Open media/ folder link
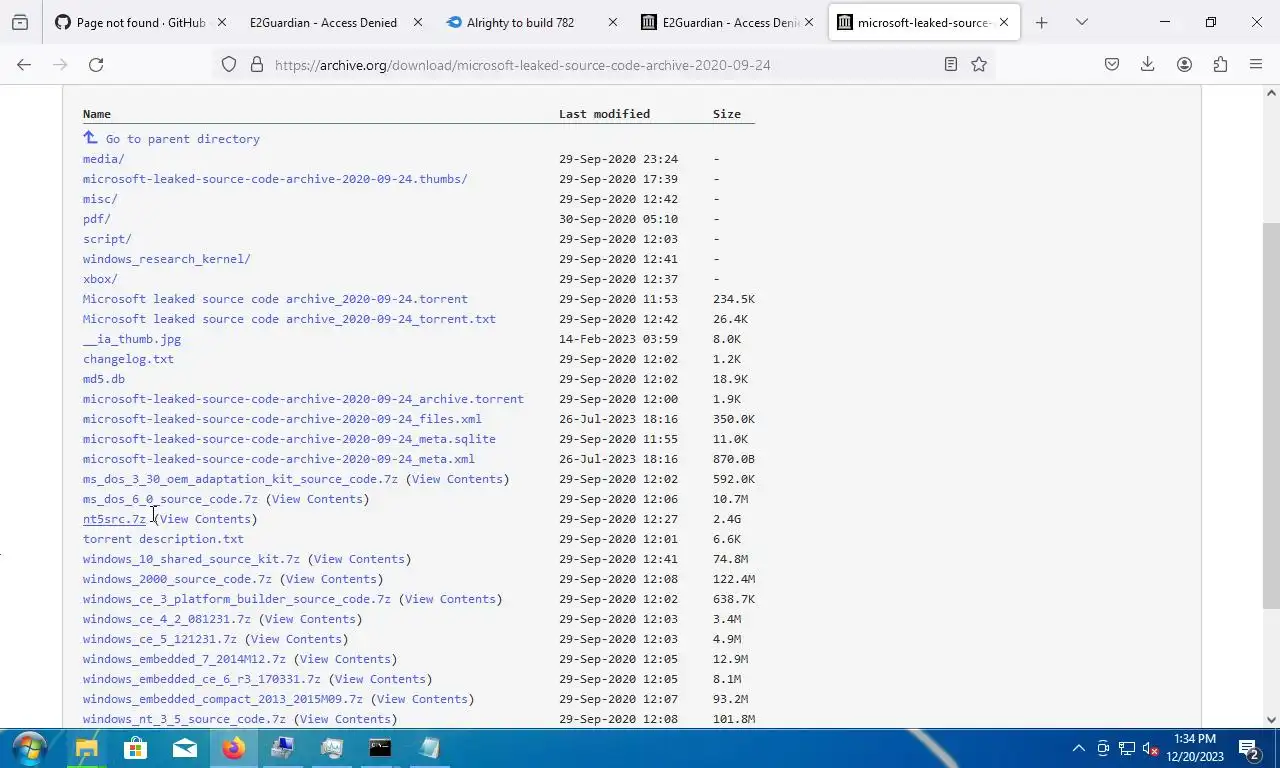The image size is (1280, 768). pos(104,159)
